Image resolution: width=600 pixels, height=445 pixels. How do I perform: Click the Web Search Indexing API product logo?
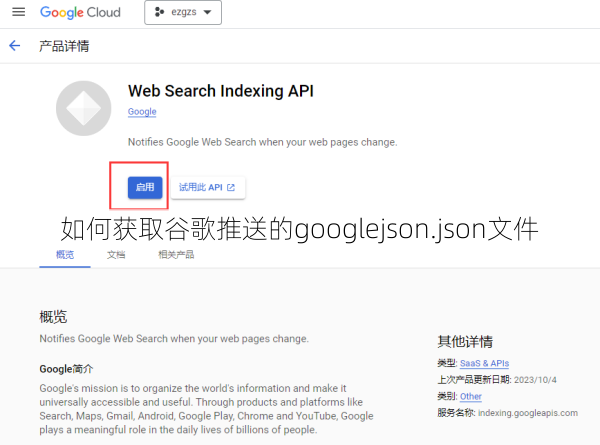click(x=83, y=108)
